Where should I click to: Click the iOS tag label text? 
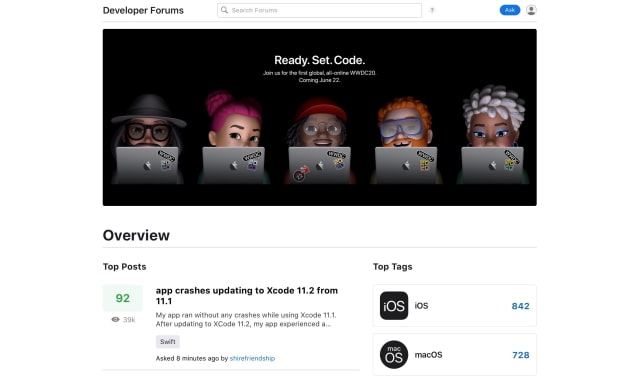click(421, 306)
